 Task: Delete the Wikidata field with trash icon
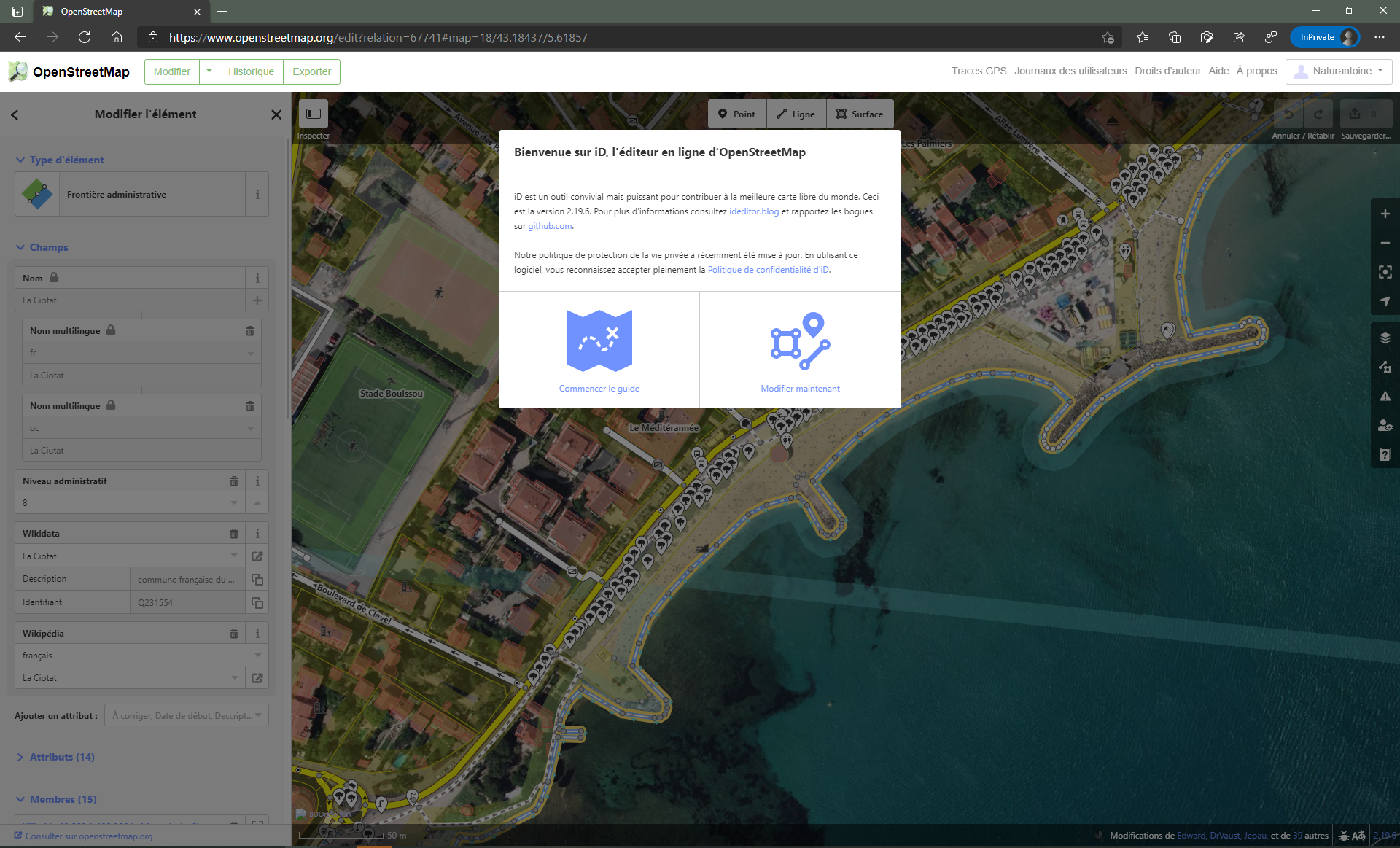click(234, 534)
